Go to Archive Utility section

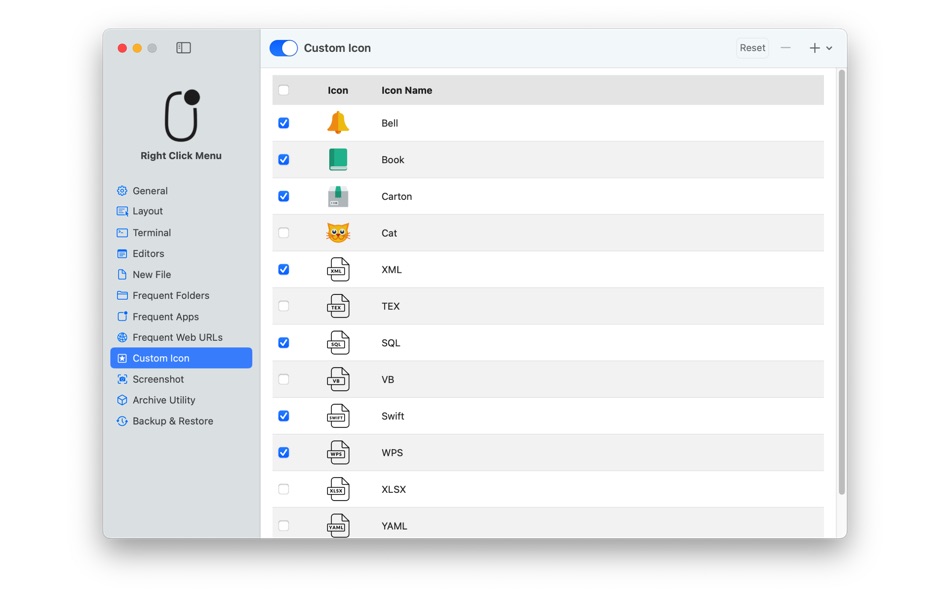tap(181, 401)
